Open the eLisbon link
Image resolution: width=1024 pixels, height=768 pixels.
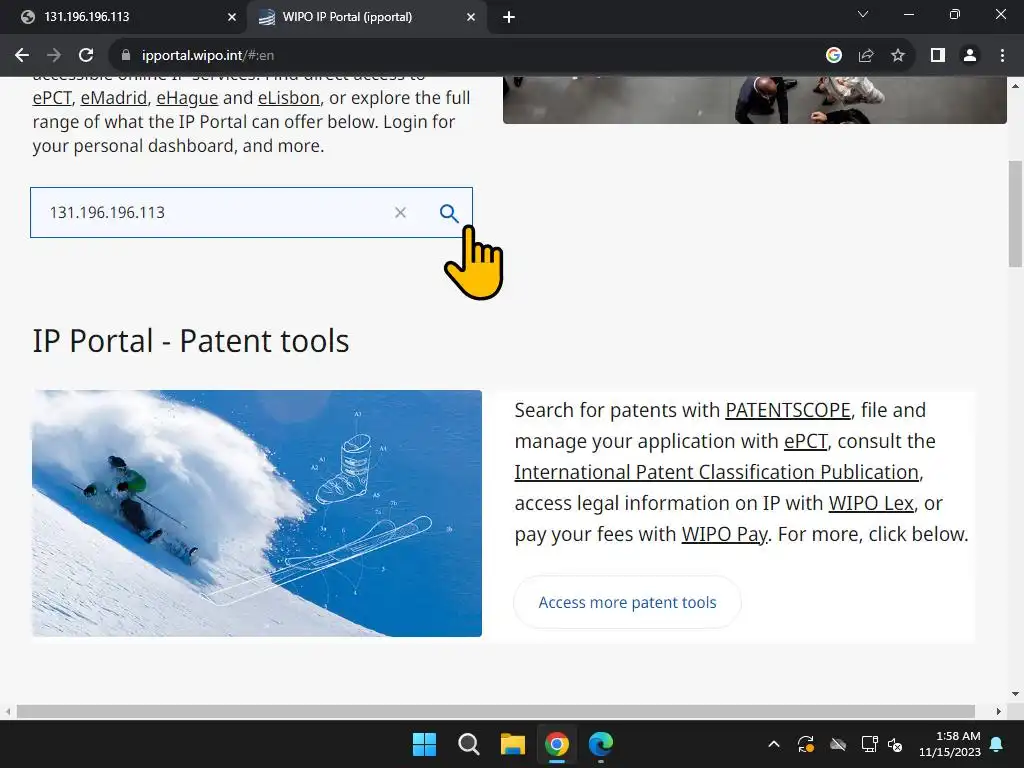(x=289, y=98)
